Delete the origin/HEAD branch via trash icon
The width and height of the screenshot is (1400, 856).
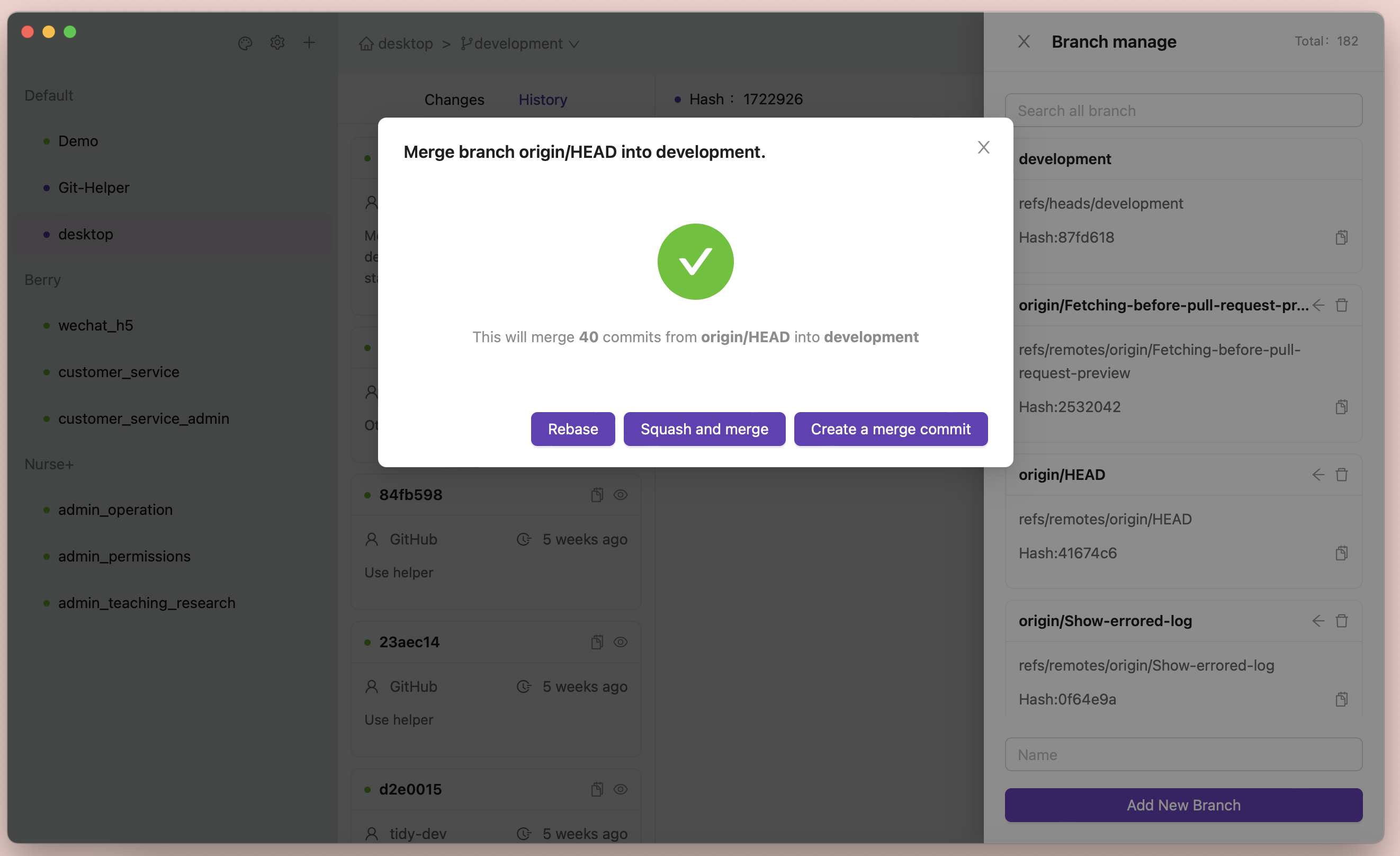click(x=1341, y=475)
